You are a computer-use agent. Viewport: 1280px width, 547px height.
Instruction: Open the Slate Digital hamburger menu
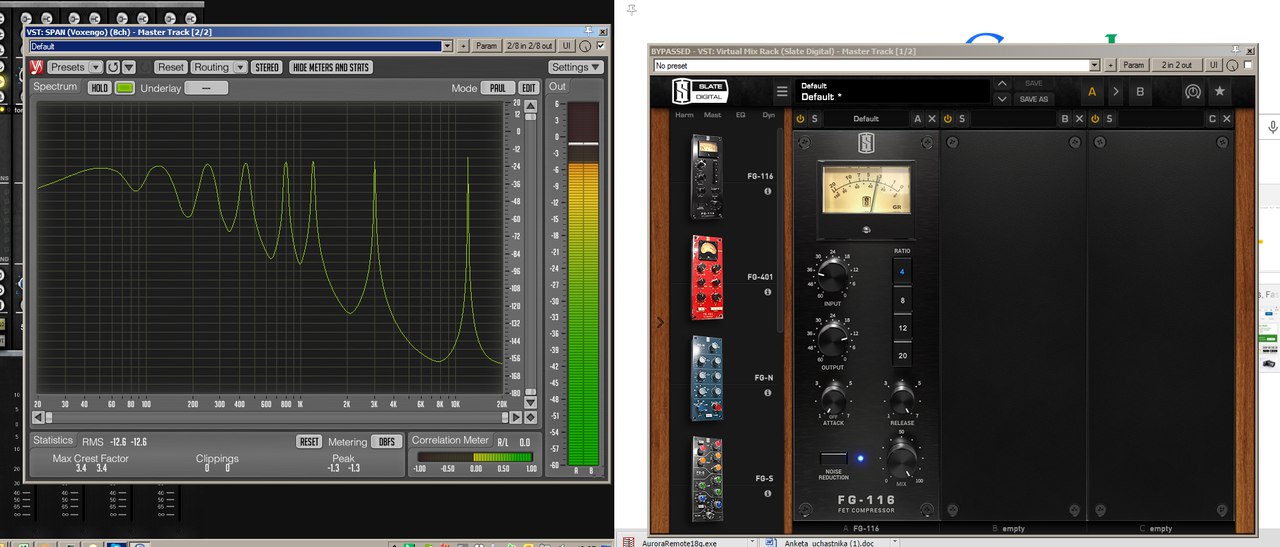pyautogui.click(x=782, y=93)
